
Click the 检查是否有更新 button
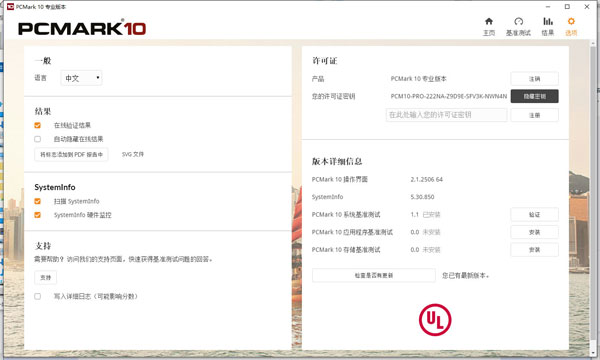coord(373,275)
